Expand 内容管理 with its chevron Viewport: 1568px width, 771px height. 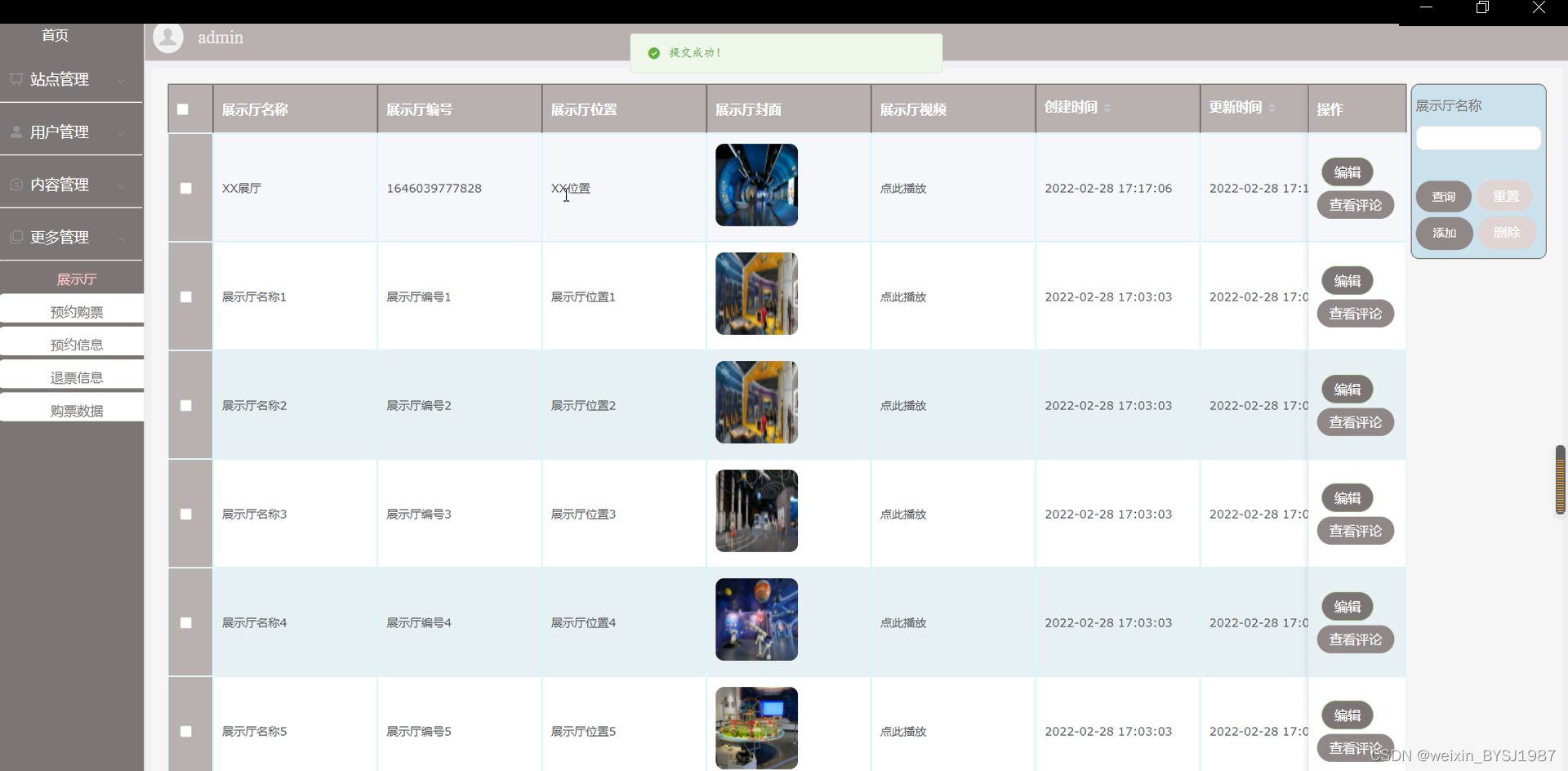121,185
